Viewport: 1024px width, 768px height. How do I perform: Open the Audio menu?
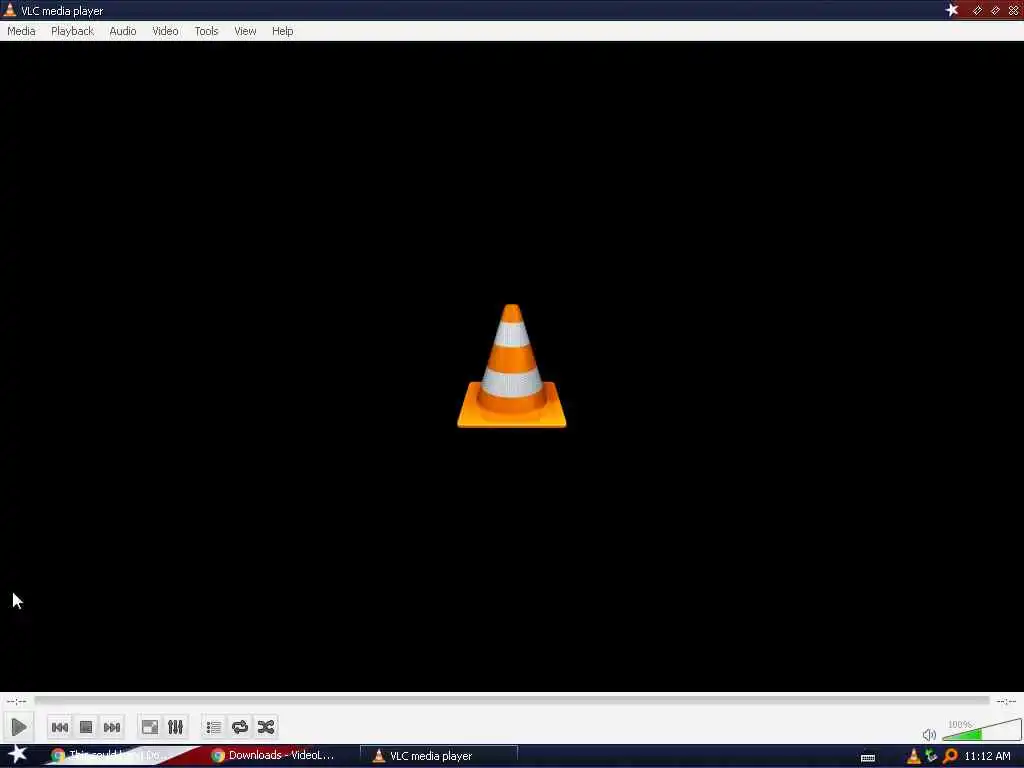coord(123,31)
